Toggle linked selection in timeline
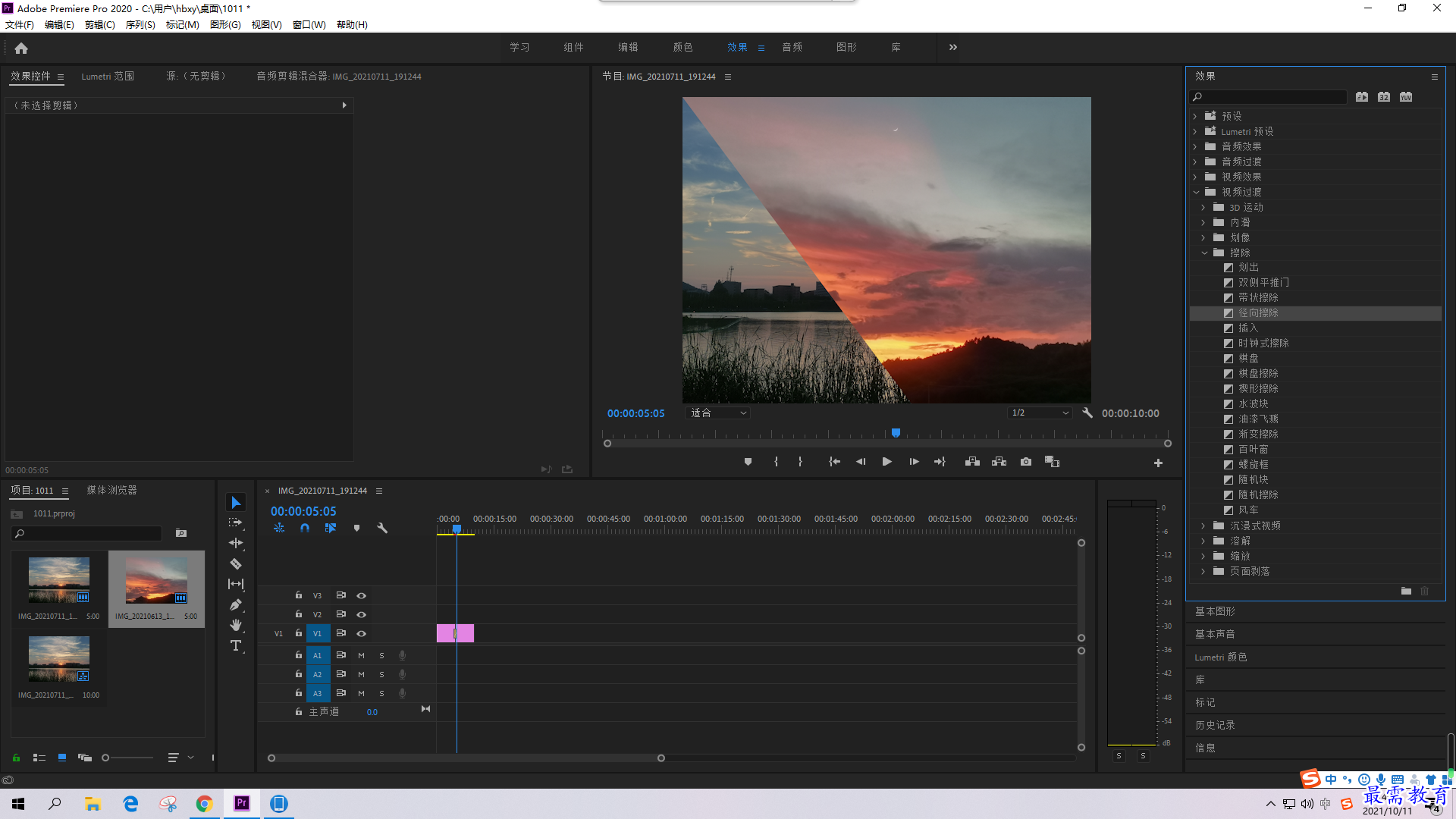This screenshot has width=1456, height=819. tap(331, 528)
